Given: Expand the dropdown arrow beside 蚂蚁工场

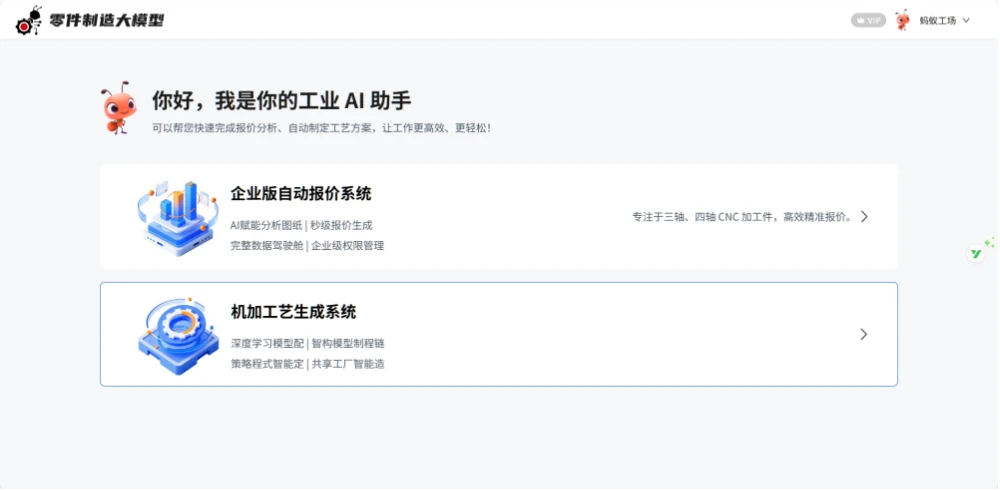Looking at the screenshot, I should (966, 20).
